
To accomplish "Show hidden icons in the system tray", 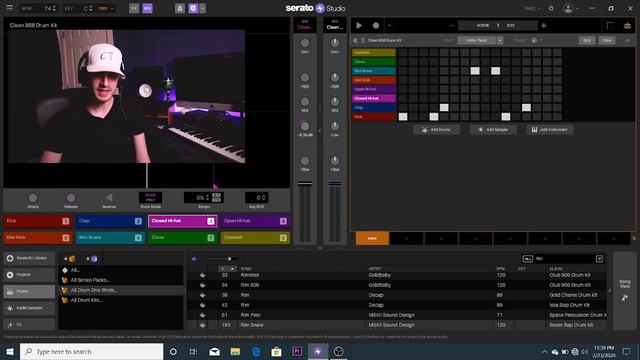I will [x=544, y=351].
